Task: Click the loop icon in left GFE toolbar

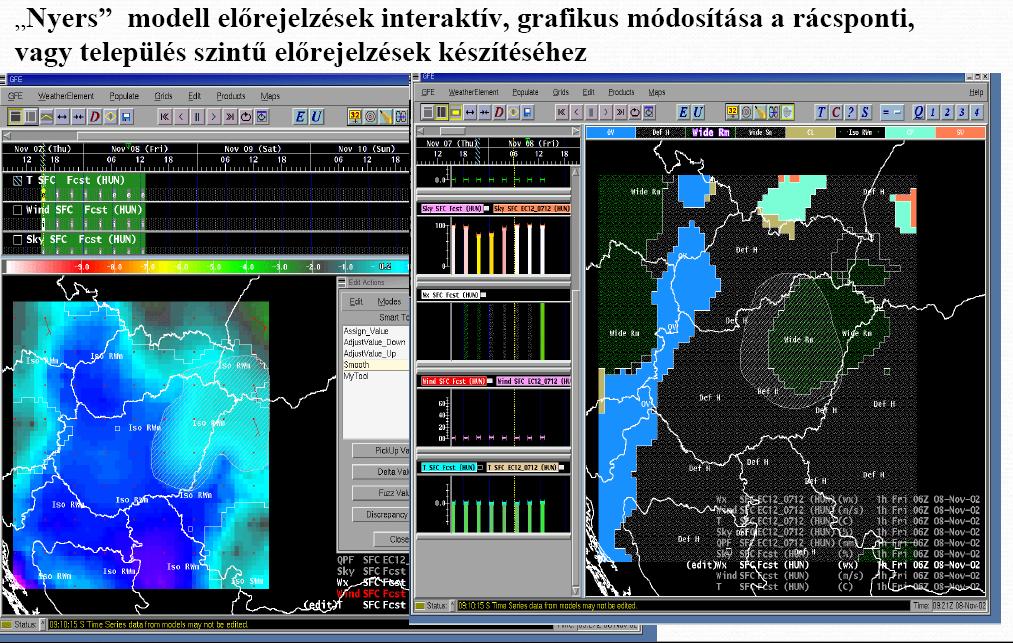Action: tap(245, 117)
